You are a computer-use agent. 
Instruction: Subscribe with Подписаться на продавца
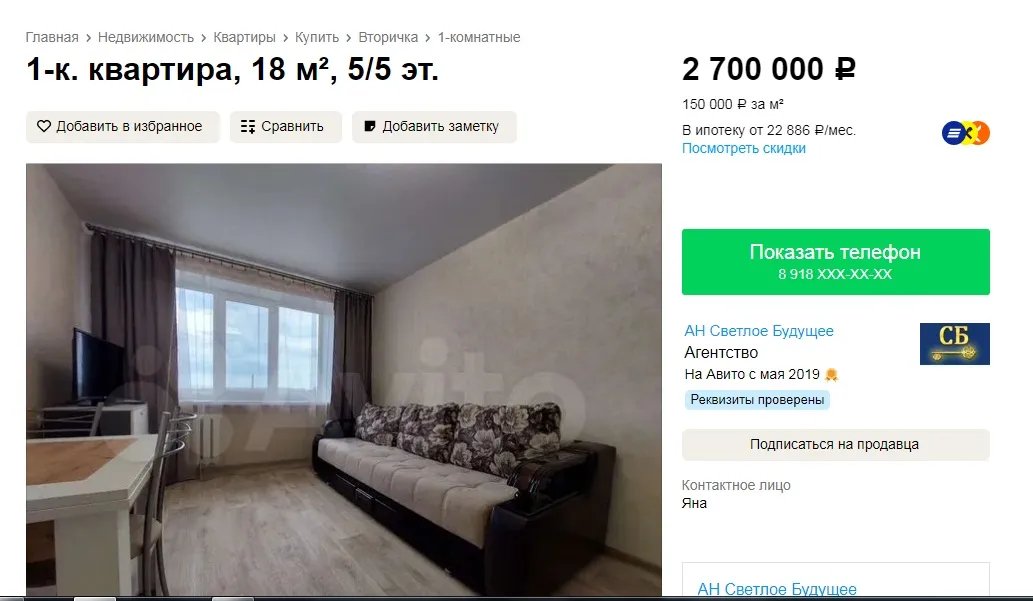coord(835,445)
